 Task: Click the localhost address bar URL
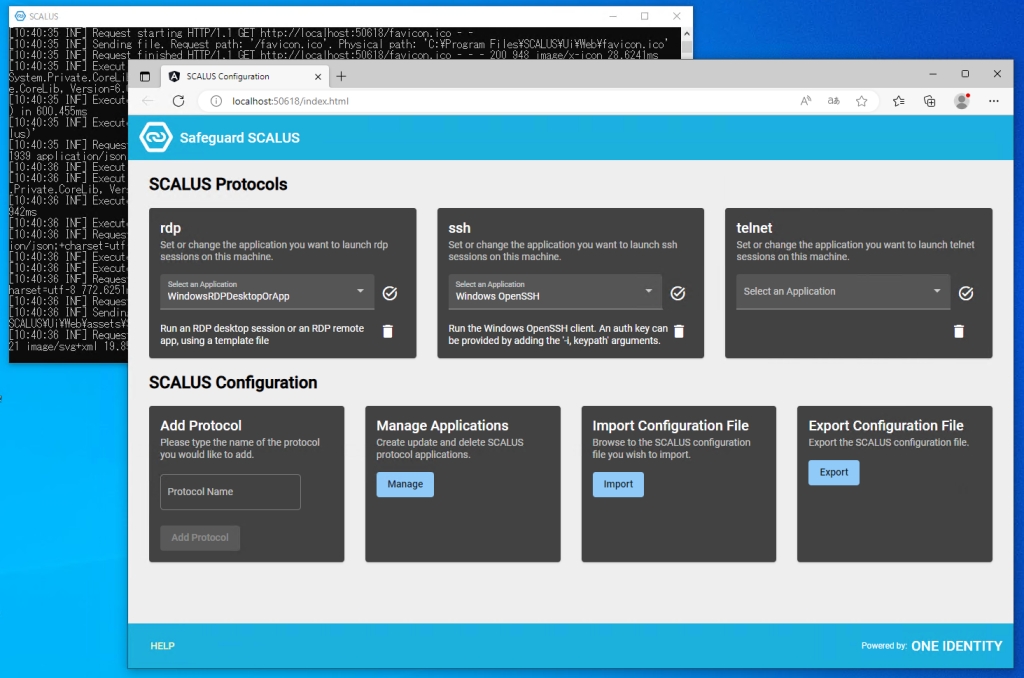pyautogui.click(x=291, y=101)
